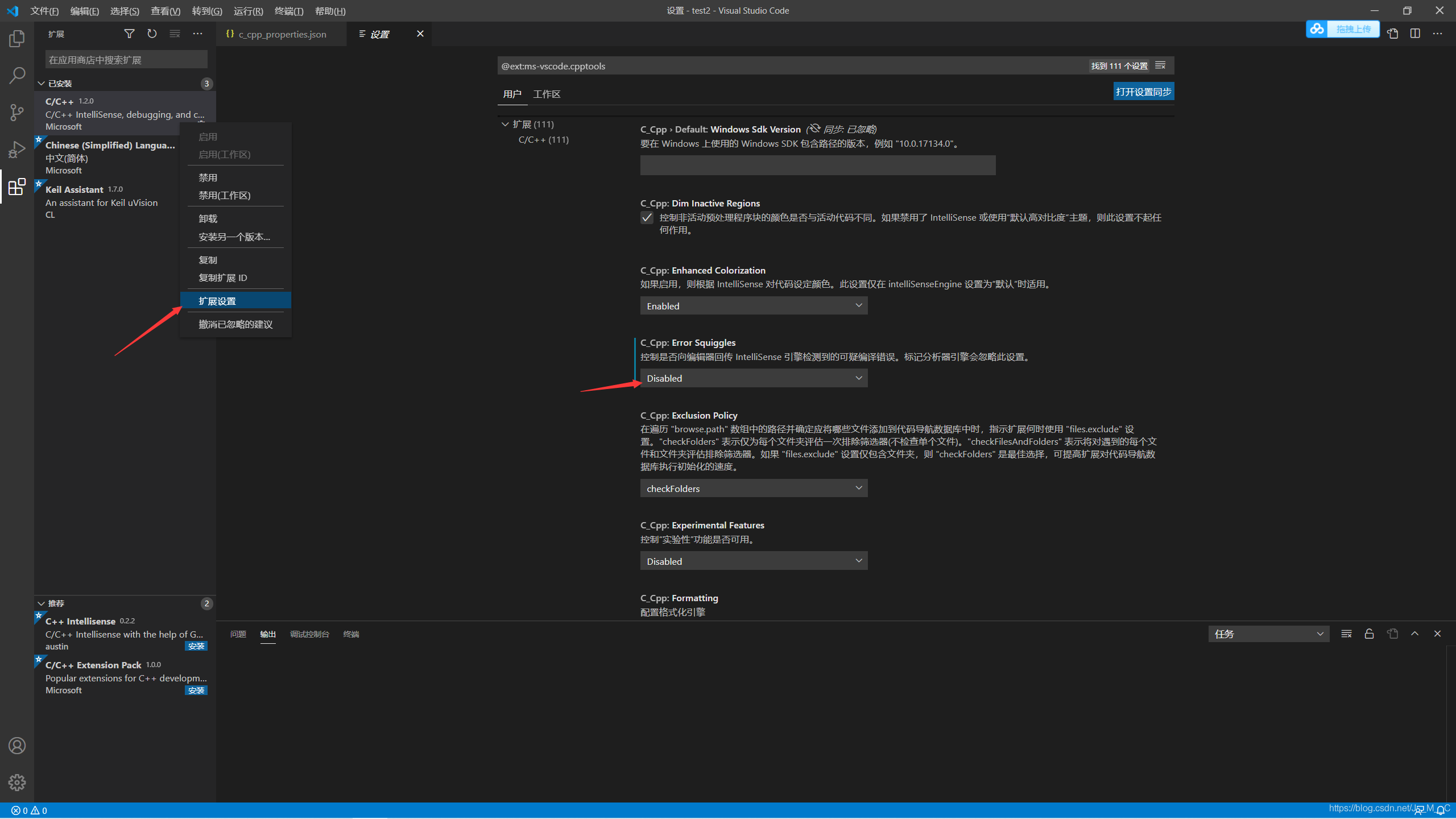
Task: Toggle output scroll lock icon
Action: [x=1369, y=634]
